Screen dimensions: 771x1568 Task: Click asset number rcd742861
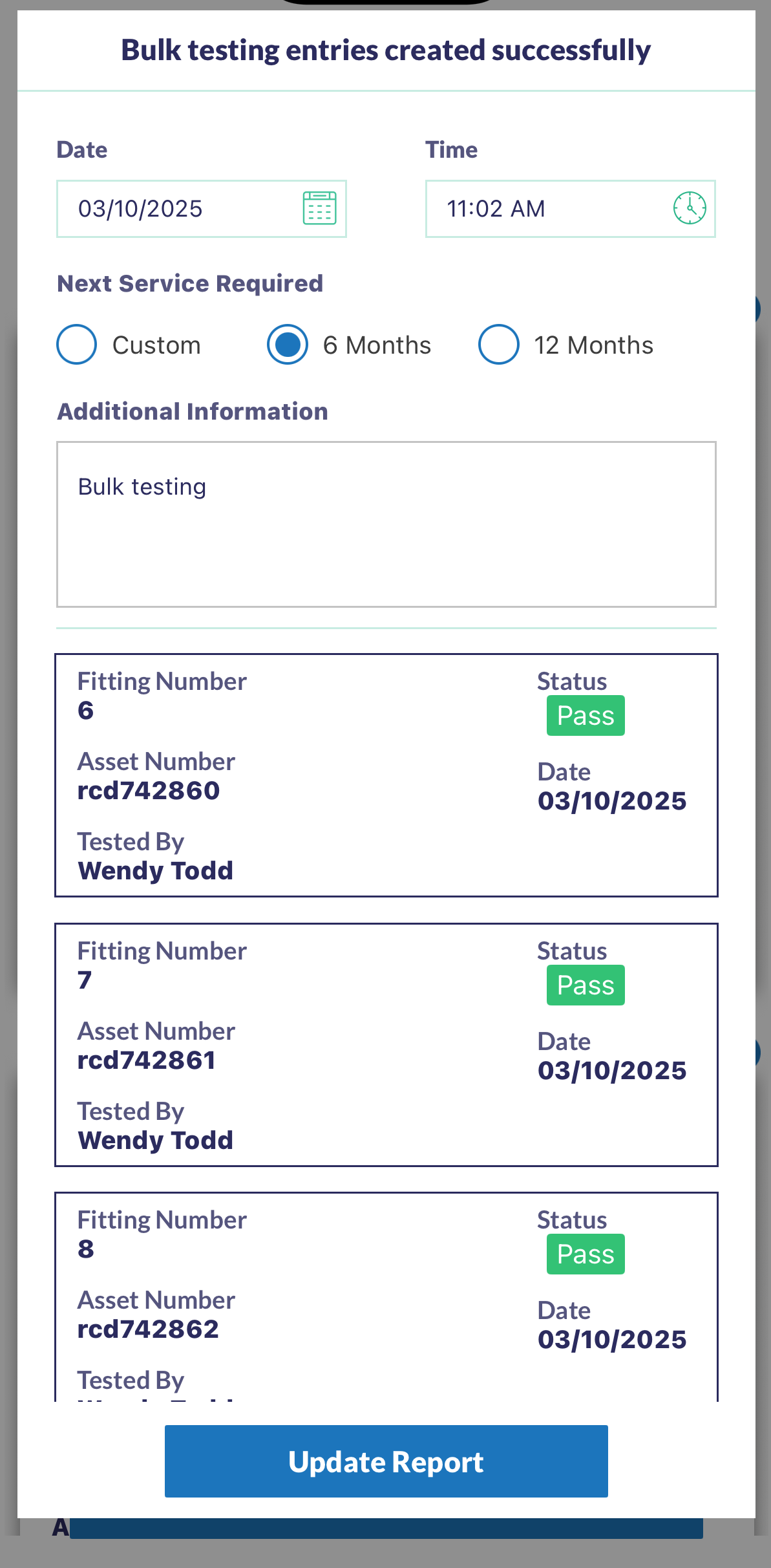pyautogui.click(x=147, y=1060)
